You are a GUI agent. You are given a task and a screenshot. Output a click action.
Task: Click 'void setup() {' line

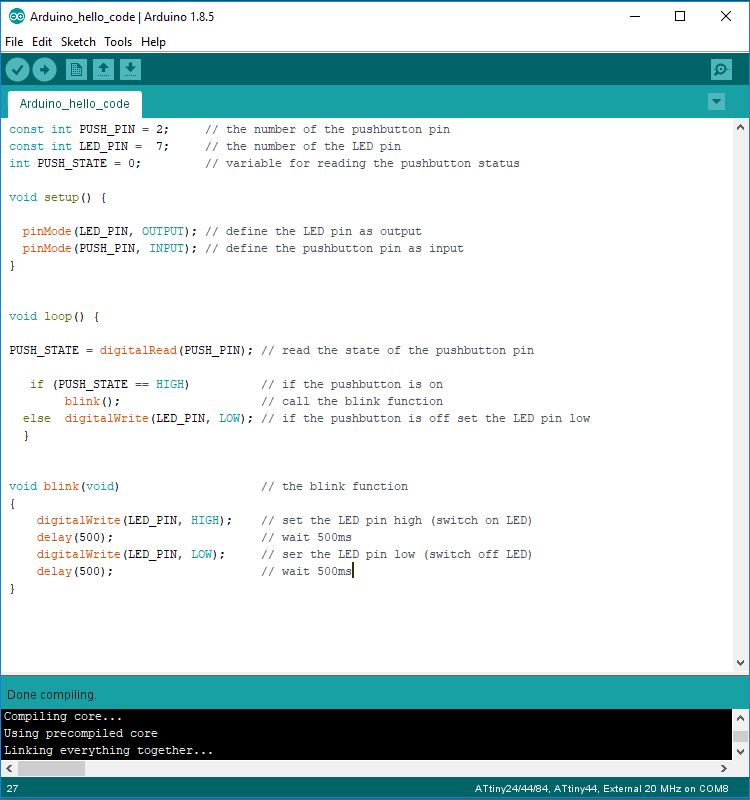coord(58,197)
